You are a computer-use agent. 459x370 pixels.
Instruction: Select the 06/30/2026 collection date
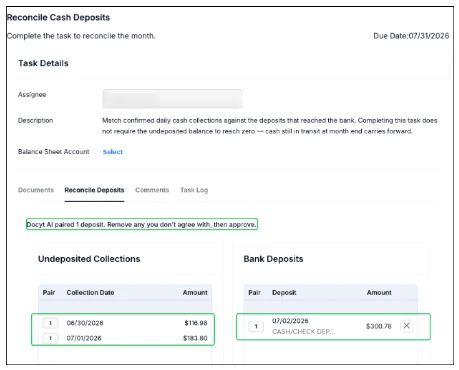click(85, 323)
